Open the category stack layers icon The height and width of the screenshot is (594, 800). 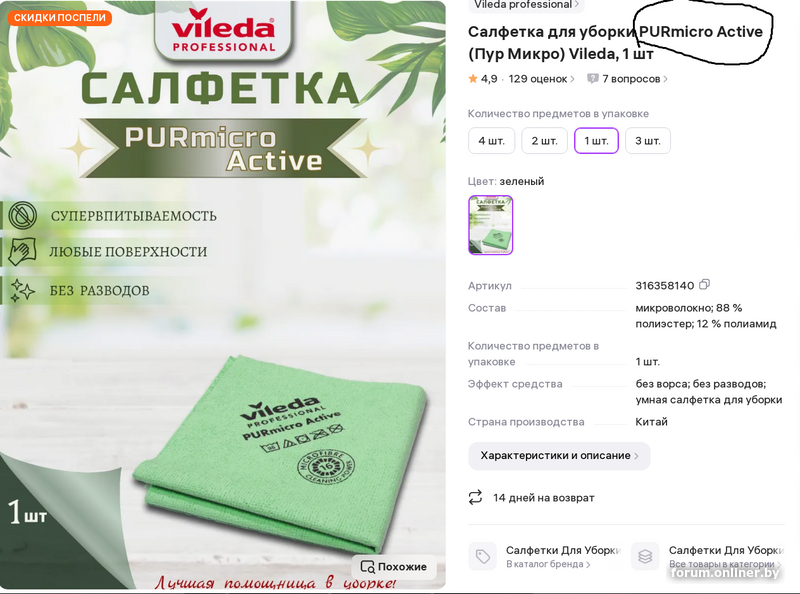(x=645, y=556)
